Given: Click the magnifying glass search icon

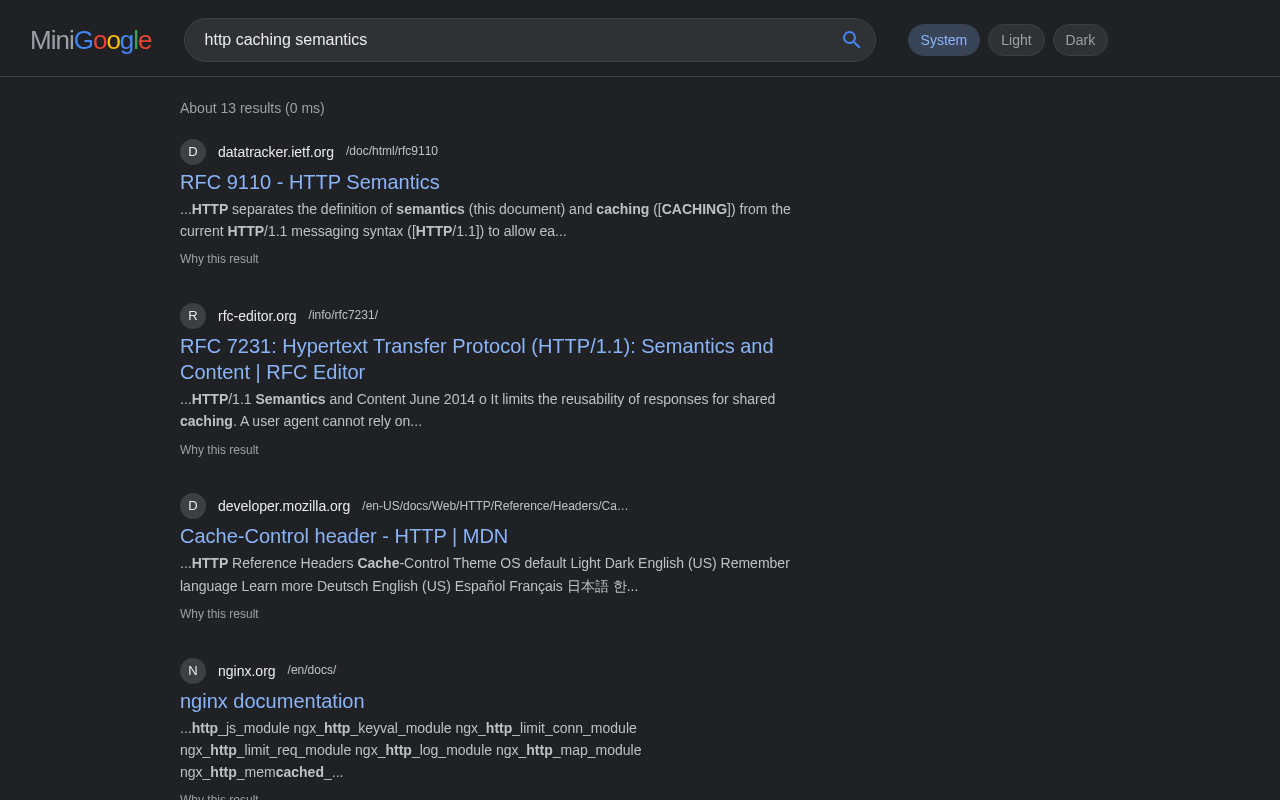Looking at the screenshot, I should [851, 40].
